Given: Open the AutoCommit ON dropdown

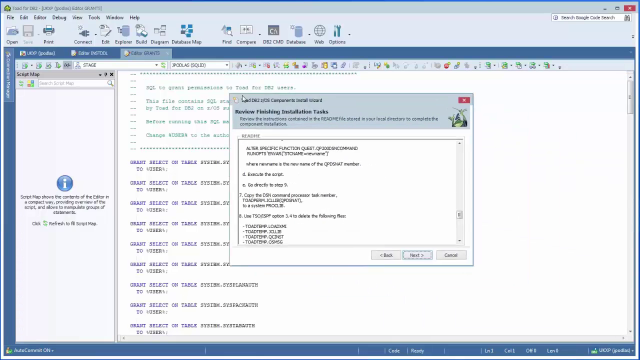Looking at the screenshot, I should (x=53, y=351).
